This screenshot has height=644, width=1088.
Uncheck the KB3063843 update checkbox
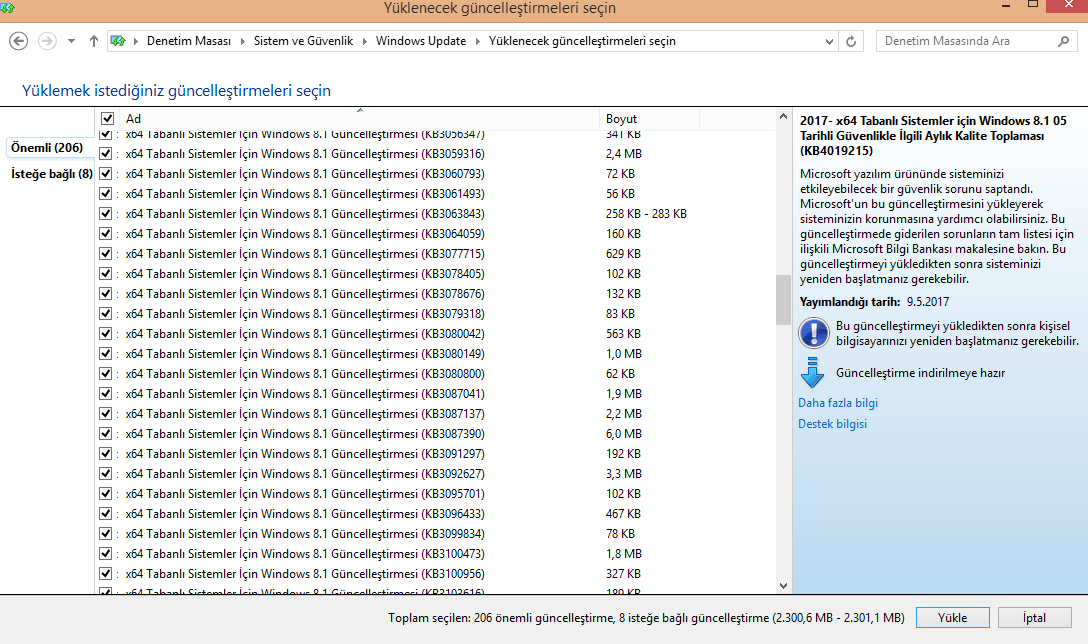point(105,214)
